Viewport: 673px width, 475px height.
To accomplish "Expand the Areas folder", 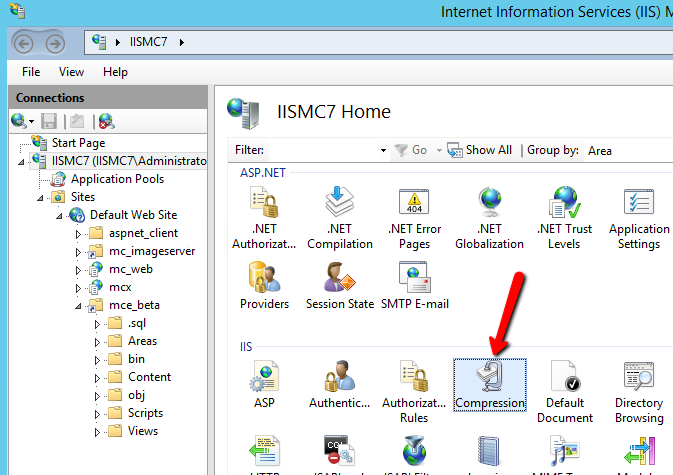I will click(x=97, y=342).
